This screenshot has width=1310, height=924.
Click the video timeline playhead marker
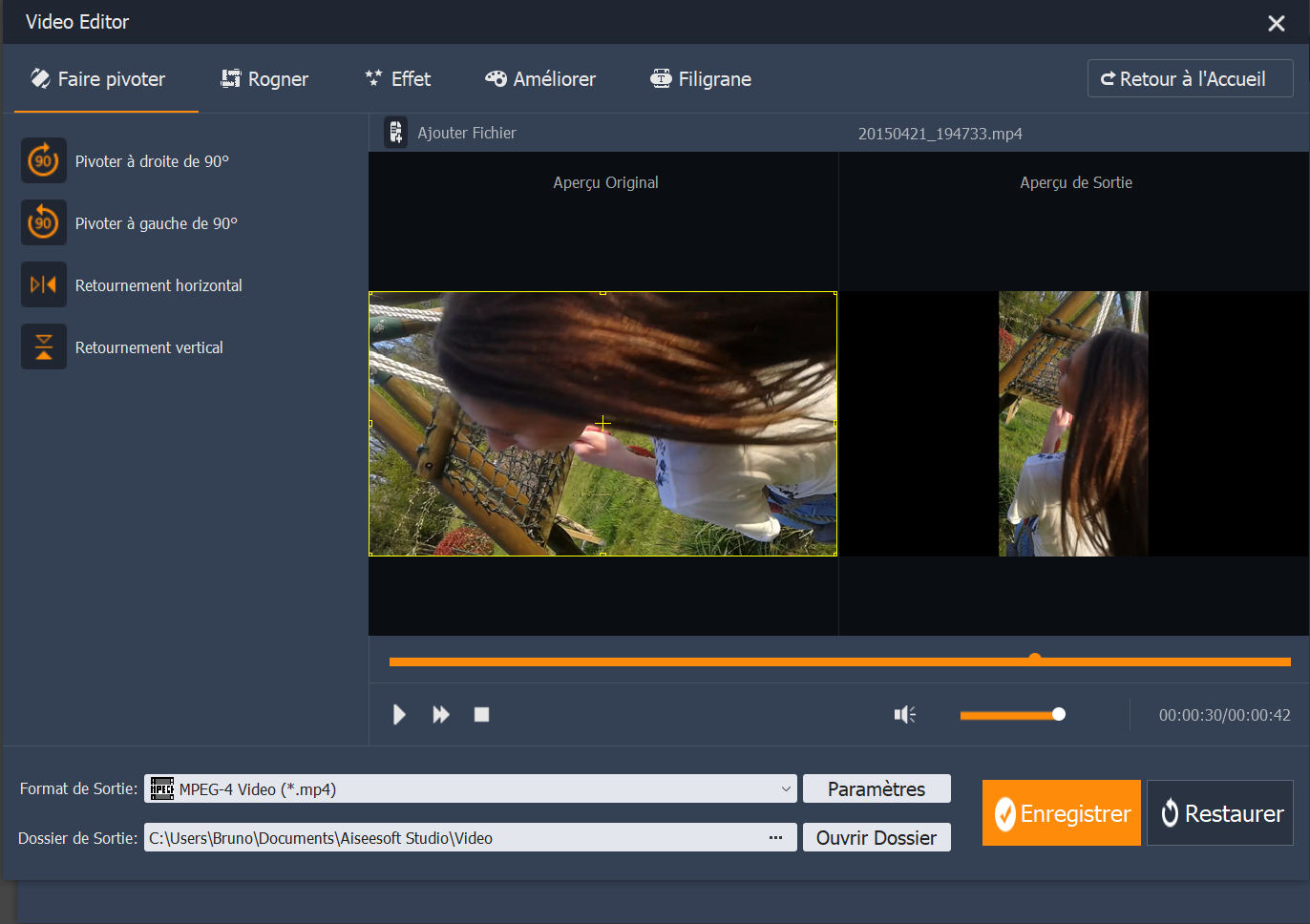click(1035, 659)
